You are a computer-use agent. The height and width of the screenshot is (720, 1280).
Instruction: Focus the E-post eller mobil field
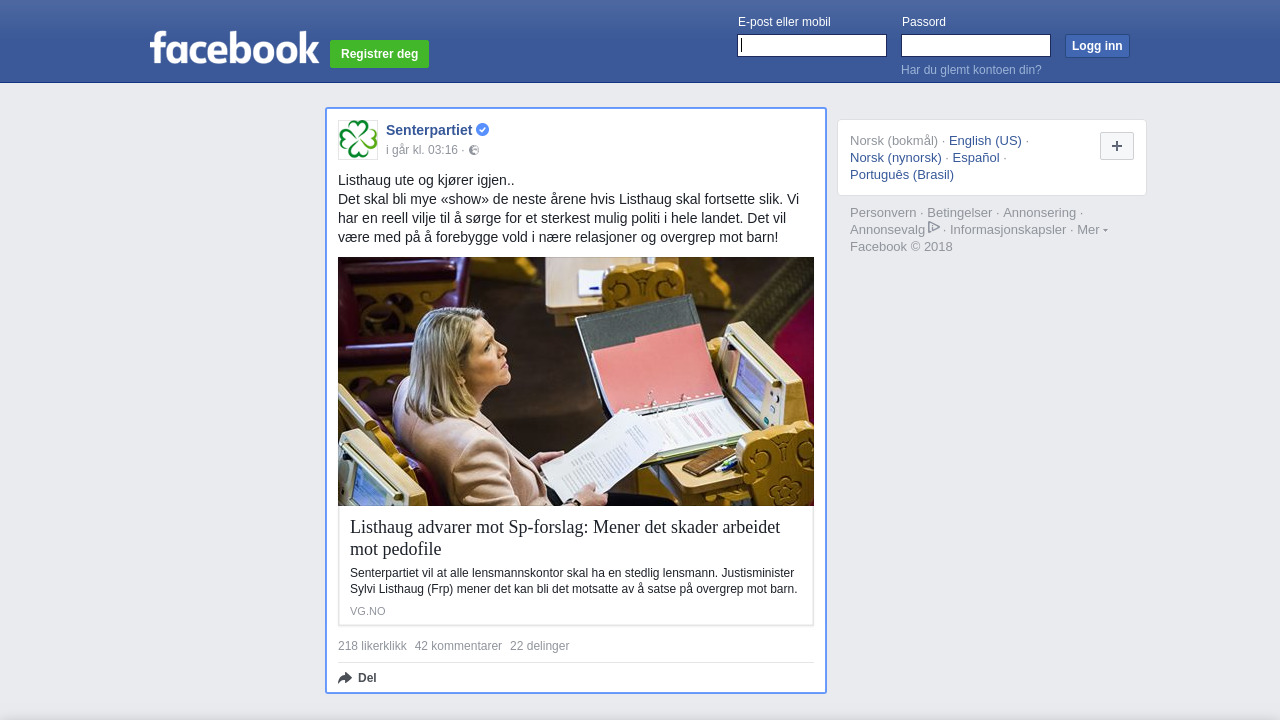tap(812, 46)
